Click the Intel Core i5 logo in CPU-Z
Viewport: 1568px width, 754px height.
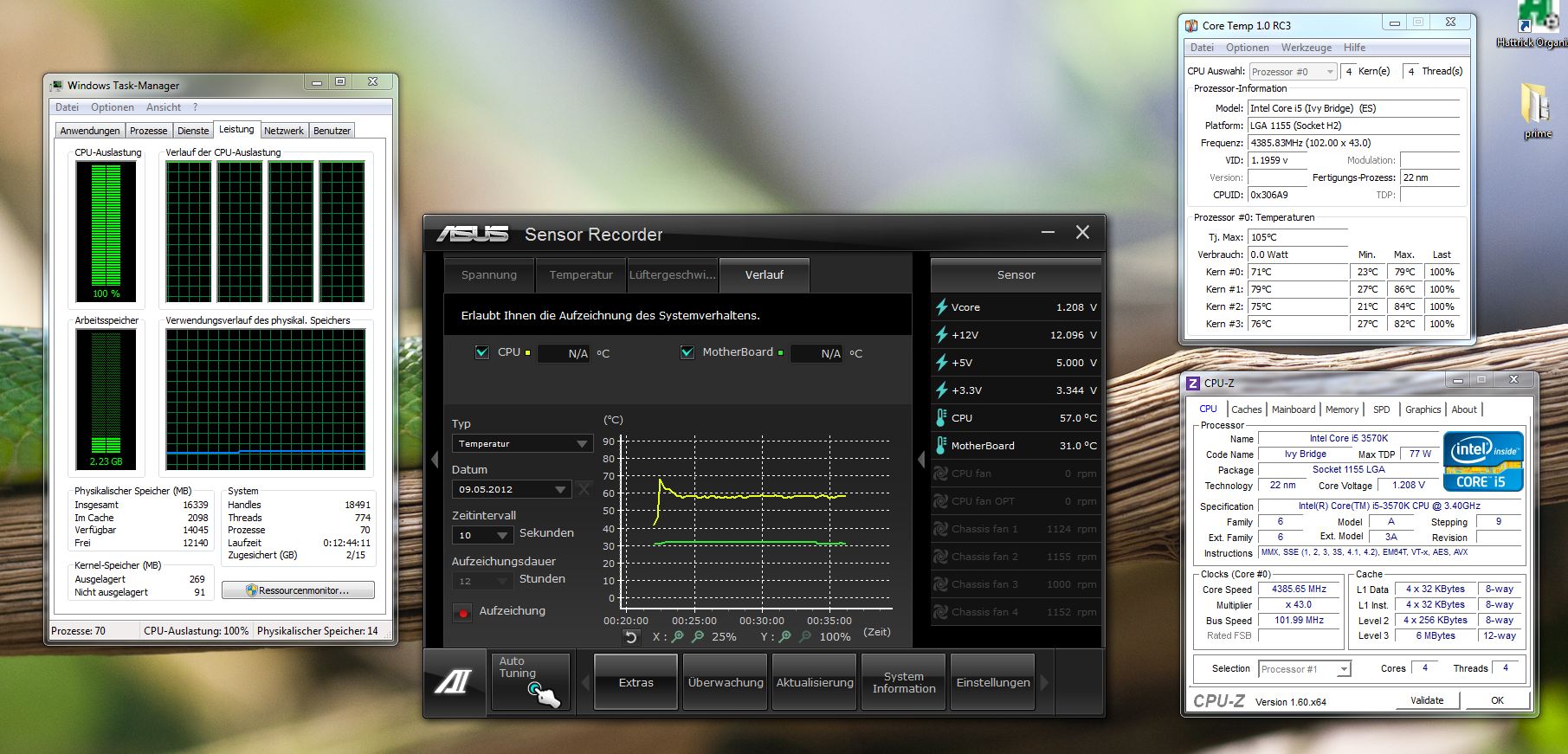pyautogui.click(x=1483, y=461)
